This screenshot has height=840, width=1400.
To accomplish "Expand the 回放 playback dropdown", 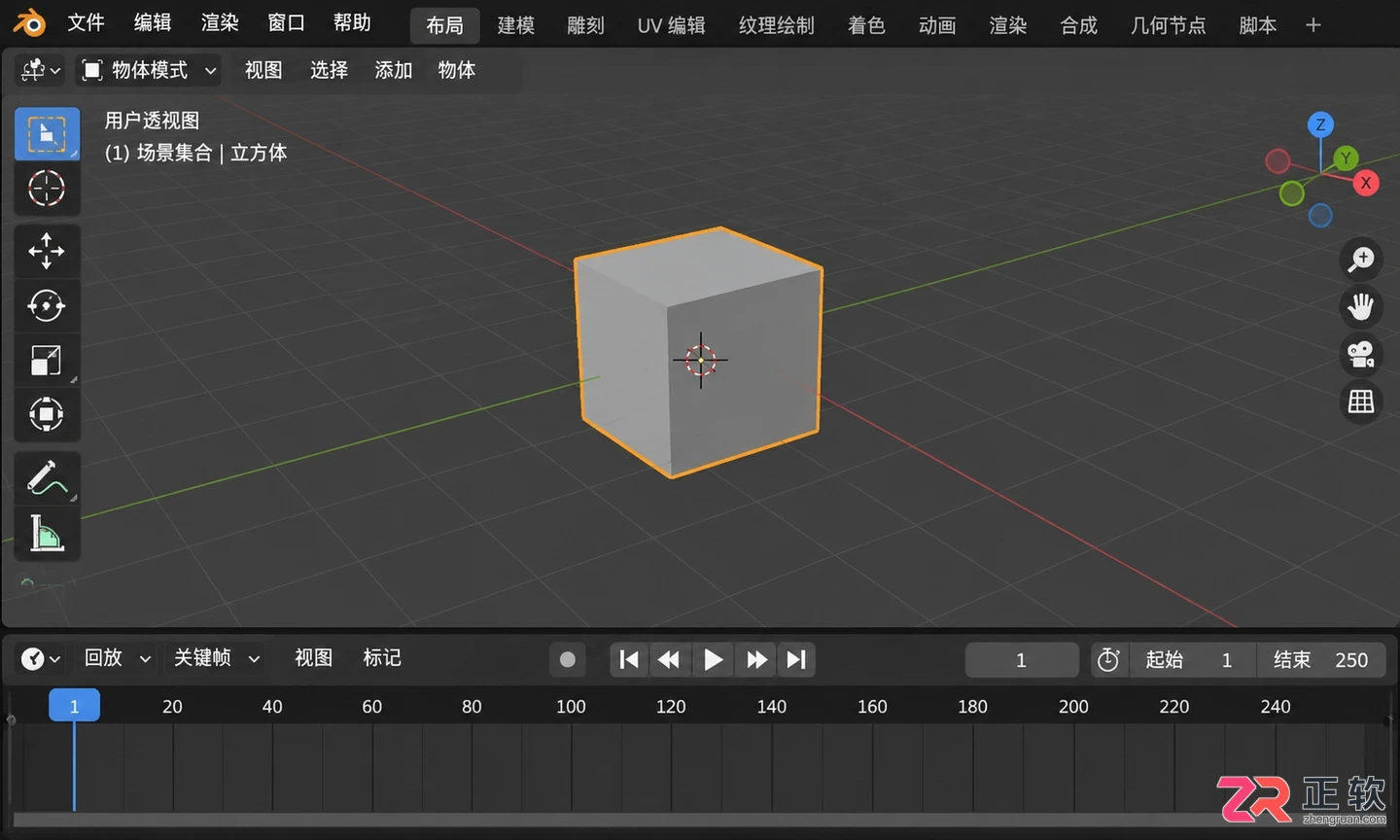I will [x=118, y=658].
